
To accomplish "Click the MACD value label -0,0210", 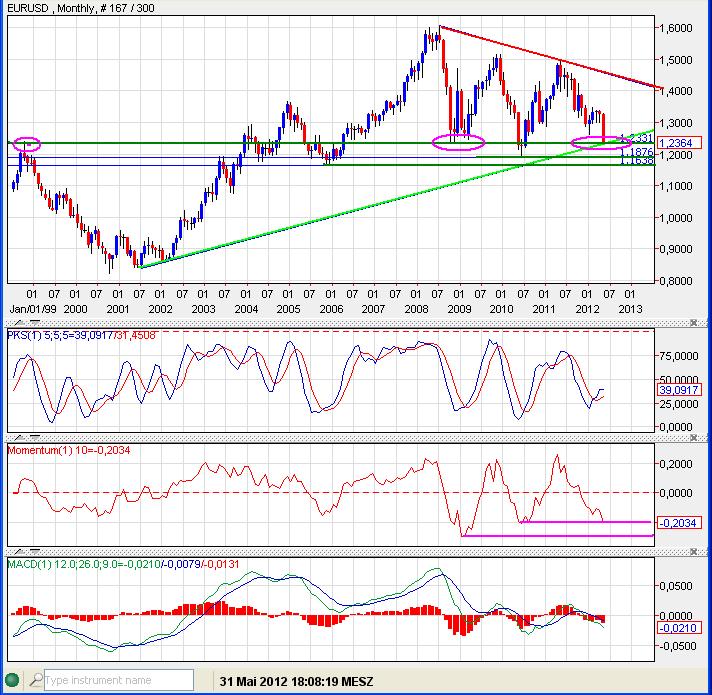I will click(679, 628).
